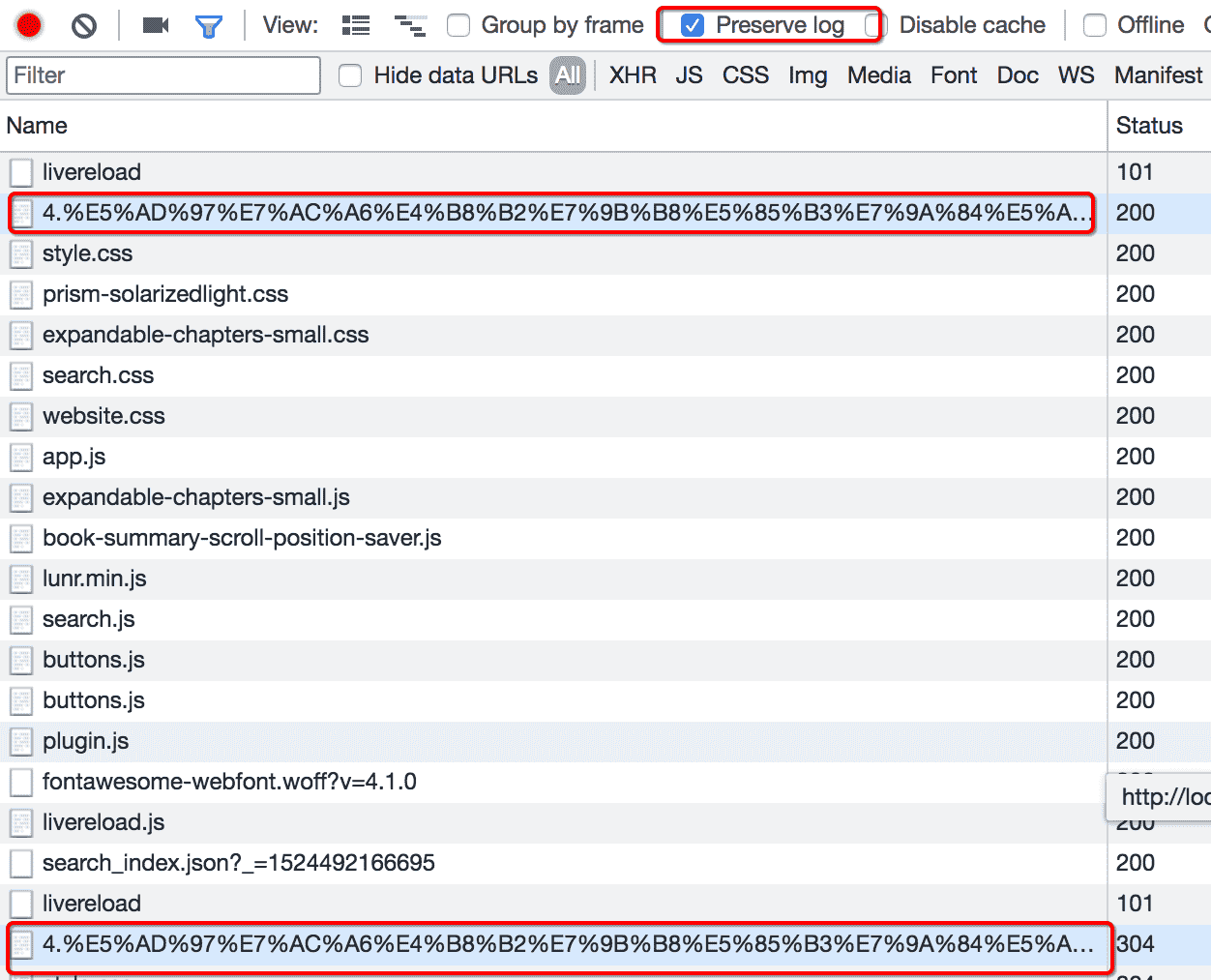Open the search_index.json request row
The width and height of the screenshot is (1211, 980).
pos(238,863)
